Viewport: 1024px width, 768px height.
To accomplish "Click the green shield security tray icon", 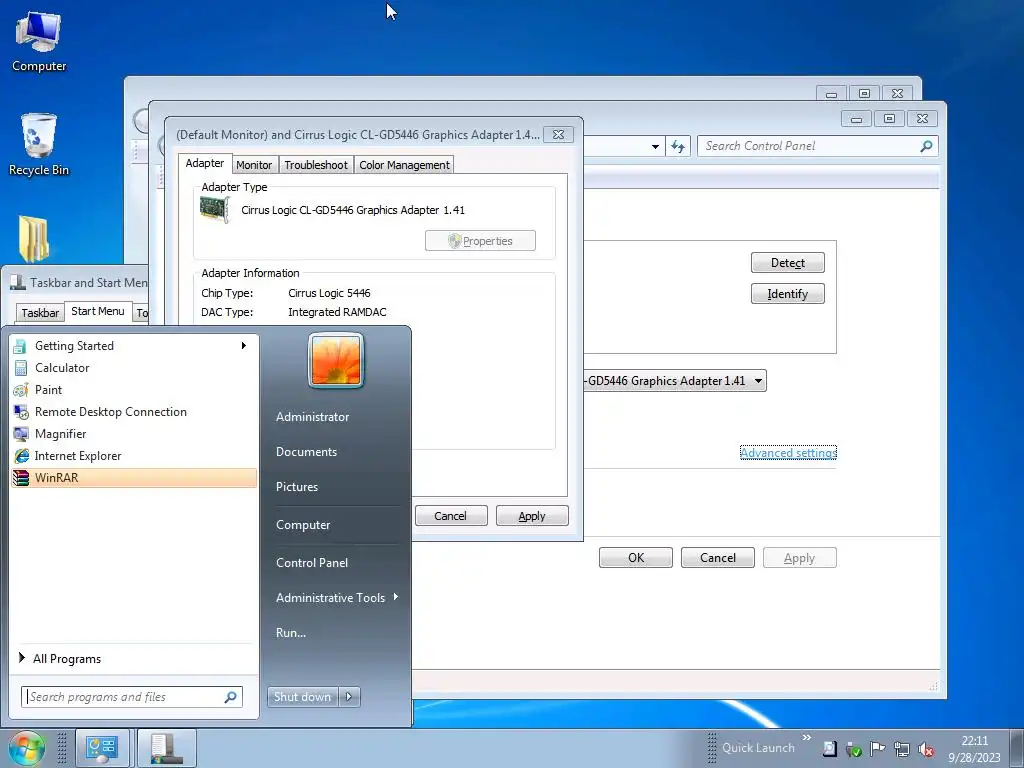I will tap(853, 749).
